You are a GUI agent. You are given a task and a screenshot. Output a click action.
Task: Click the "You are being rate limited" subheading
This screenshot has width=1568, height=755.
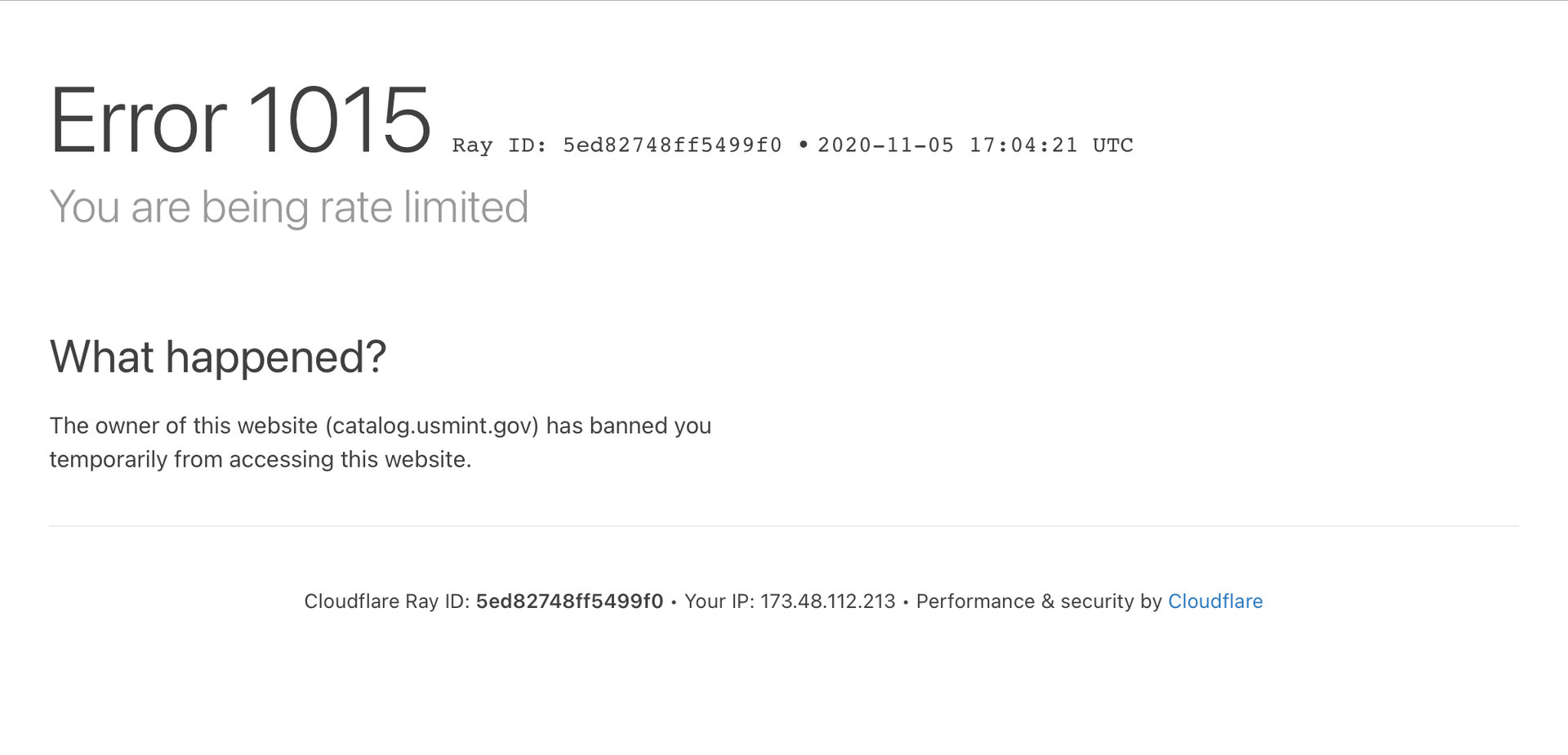pos(288,207)
